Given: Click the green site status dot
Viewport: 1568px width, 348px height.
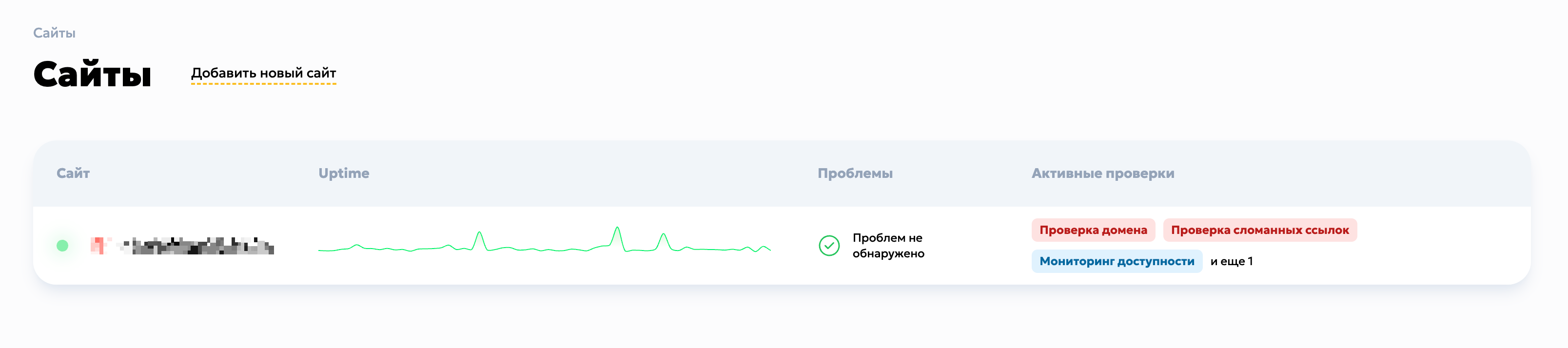Looking at the screenshot, I should (62, 246).
